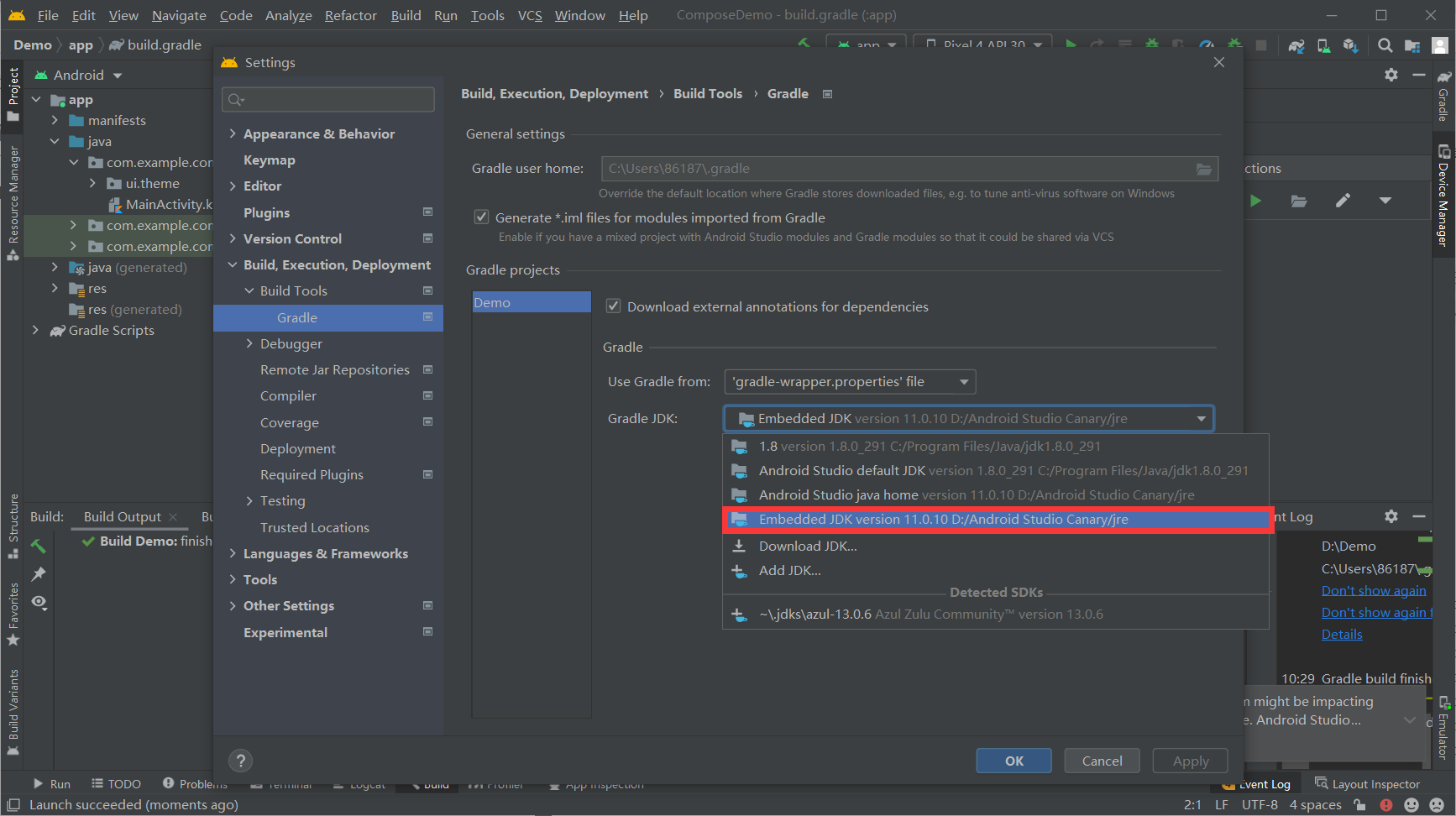Screen dimensions: 1456x816
Task: Click the Search Everywhere magnifier icon
Action: click(1385, 45)
